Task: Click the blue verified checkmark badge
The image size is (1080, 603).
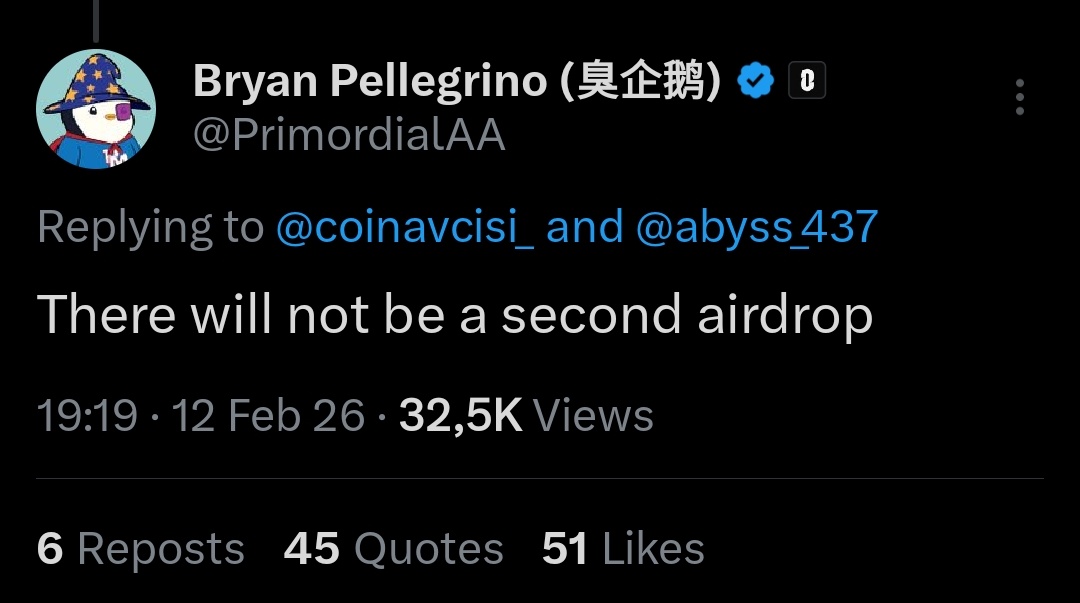Action: [756, 81]
